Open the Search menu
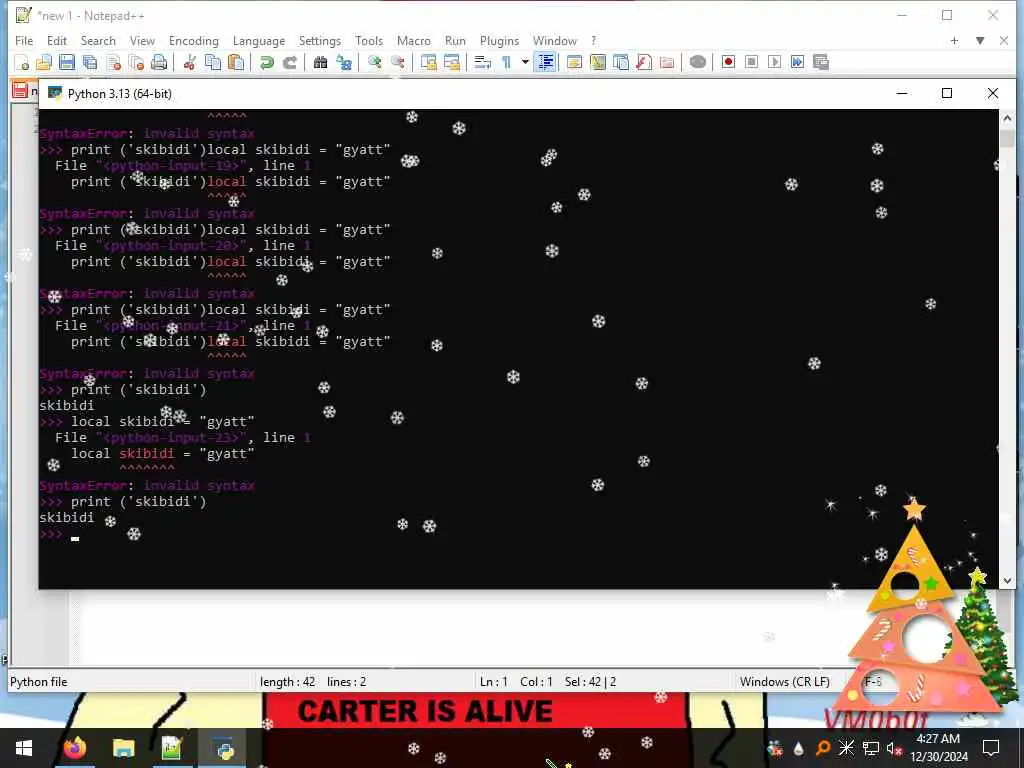 (x=98, y=40)
